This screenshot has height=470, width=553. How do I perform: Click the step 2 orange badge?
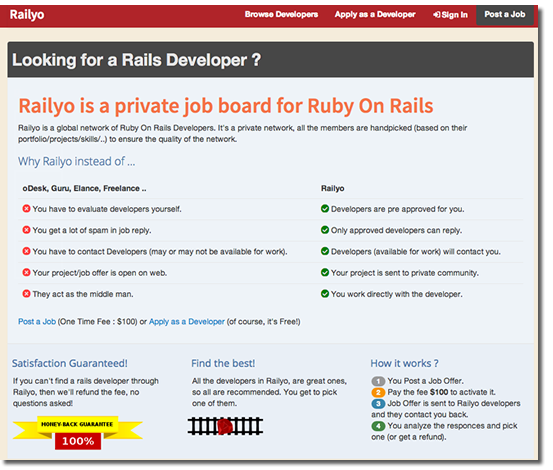coord(378,392)
